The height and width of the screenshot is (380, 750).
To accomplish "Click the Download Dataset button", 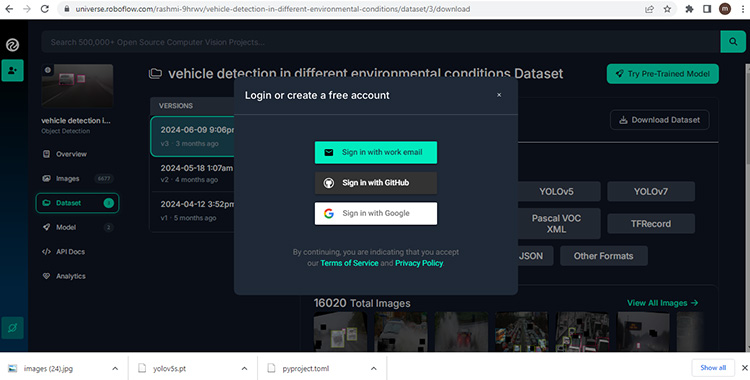I will click(x=660, y=120).
